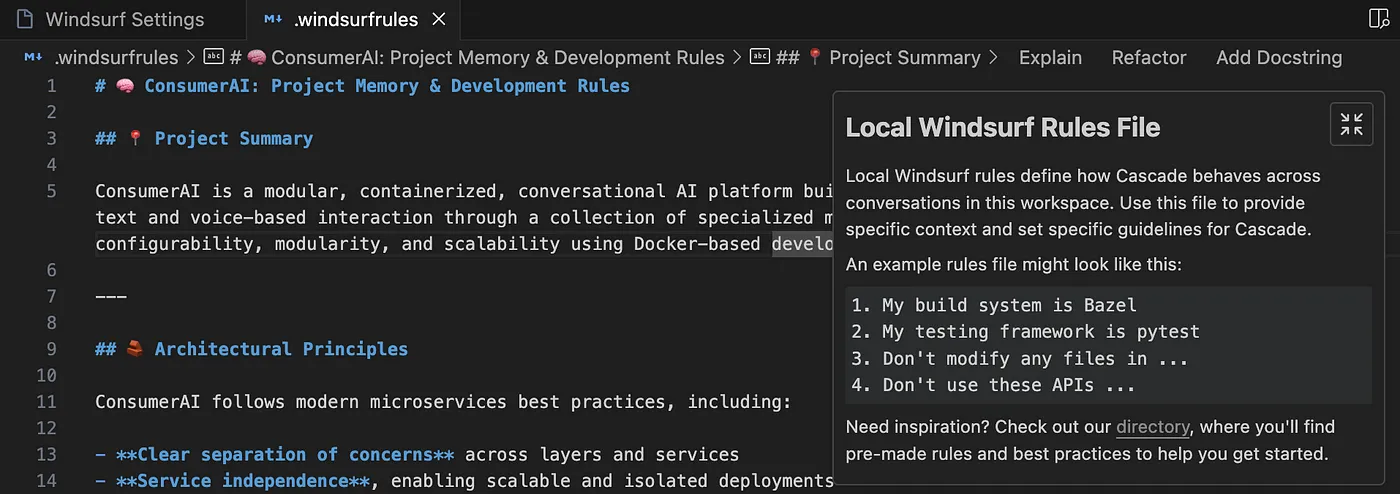
Task: Click the chevron after .windsurfrules breadcrumb
Action: click(x=190, y=58)
